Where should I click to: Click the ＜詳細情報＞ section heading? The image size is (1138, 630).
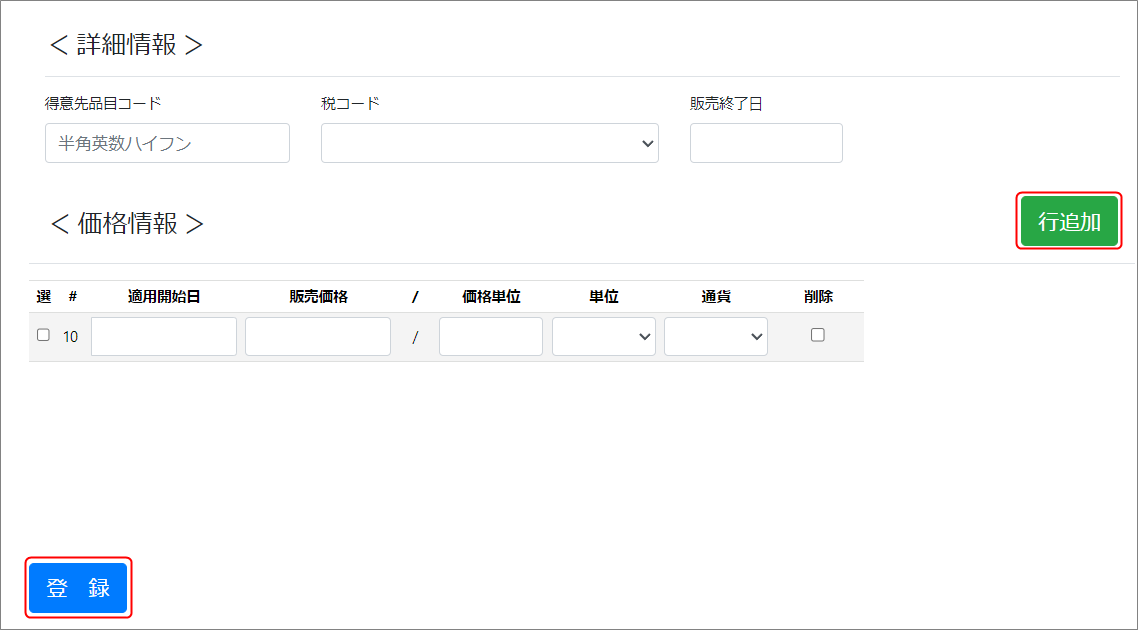[126, 45]
